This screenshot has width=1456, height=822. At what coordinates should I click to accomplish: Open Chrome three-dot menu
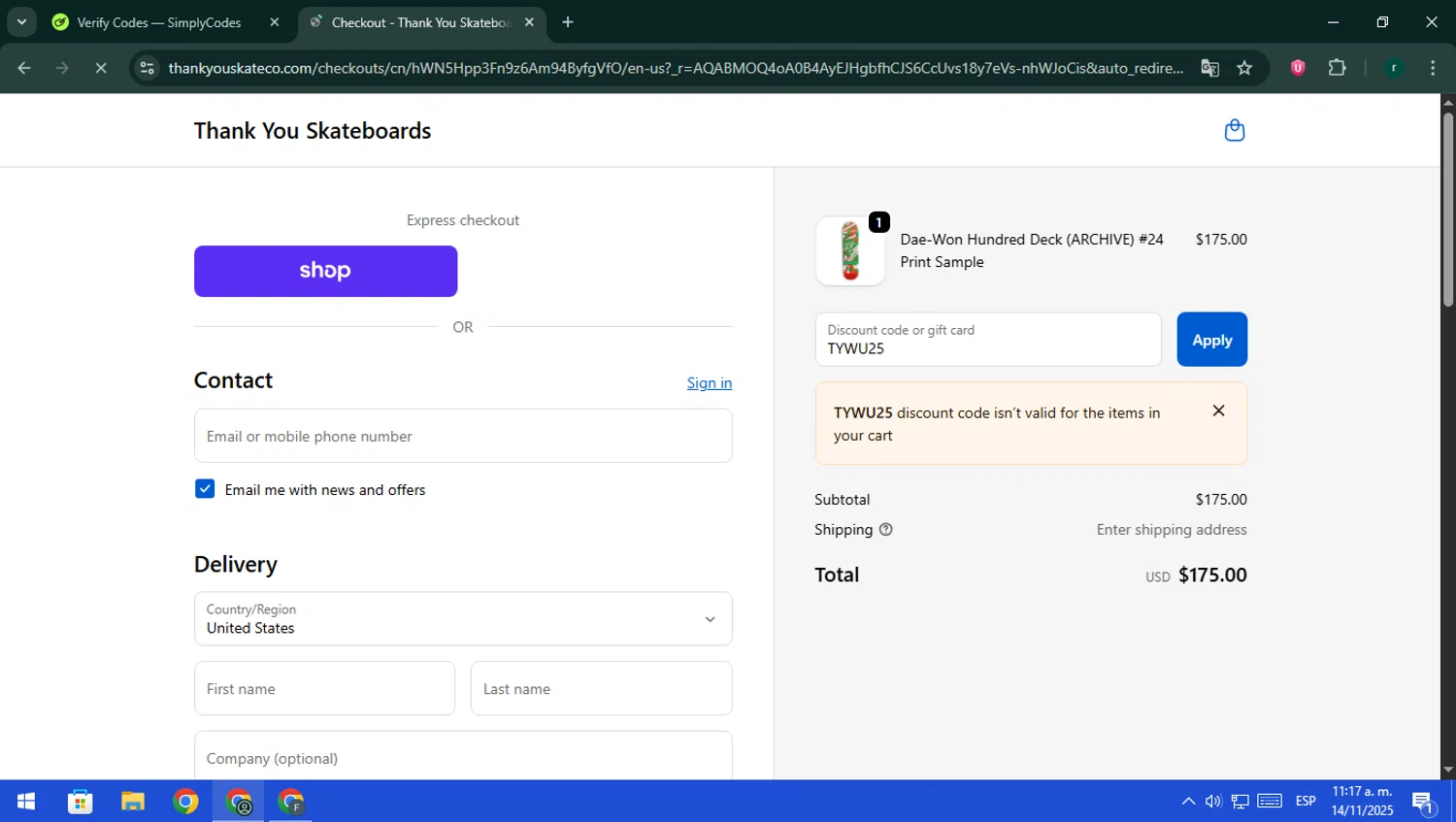pyautogui.click(x=1433, y=68)
